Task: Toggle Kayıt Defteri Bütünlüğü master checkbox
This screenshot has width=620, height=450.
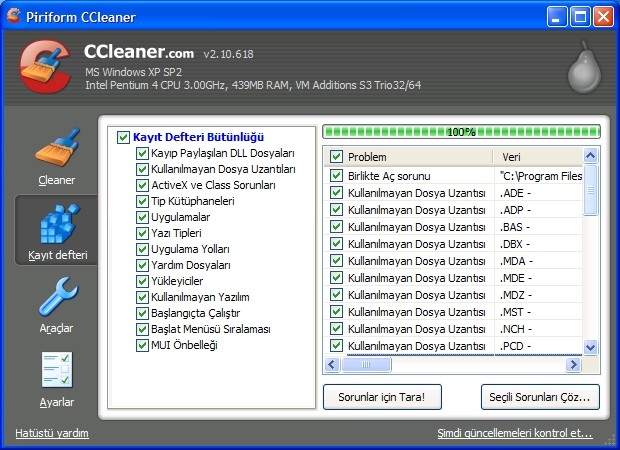Action: [123, 137]
